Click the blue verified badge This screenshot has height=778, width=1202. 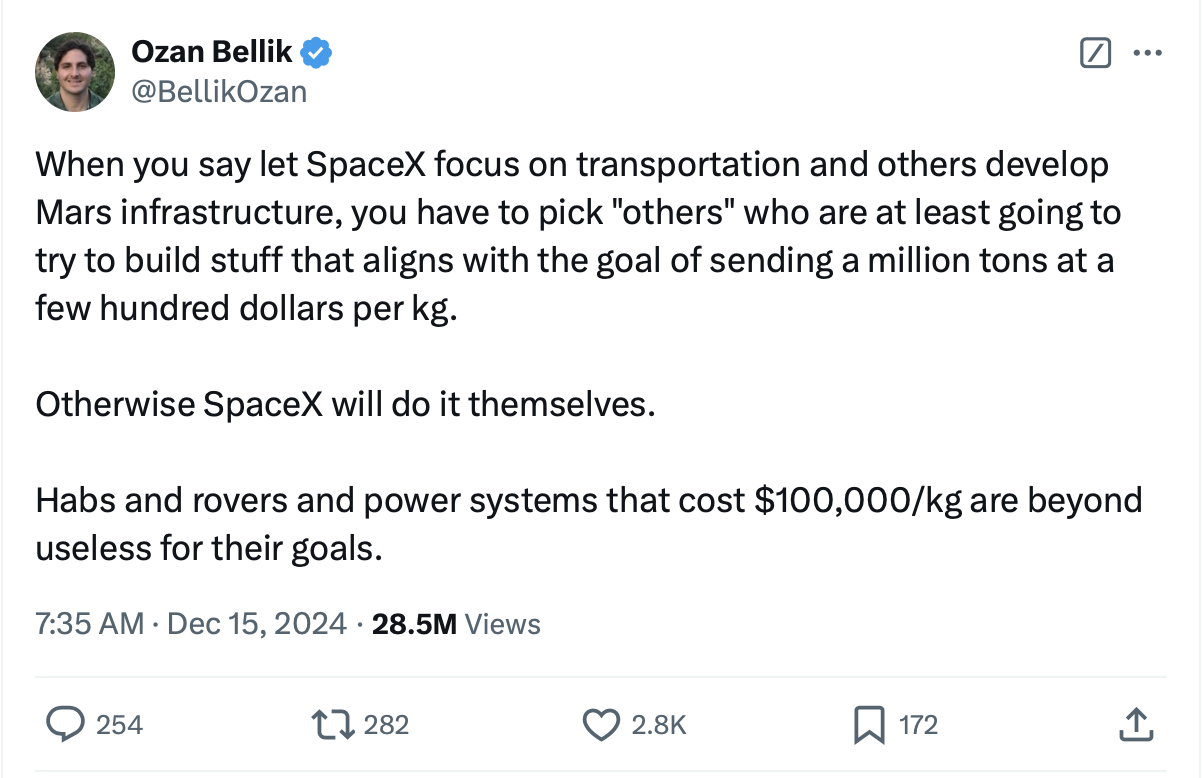point(318,53)
